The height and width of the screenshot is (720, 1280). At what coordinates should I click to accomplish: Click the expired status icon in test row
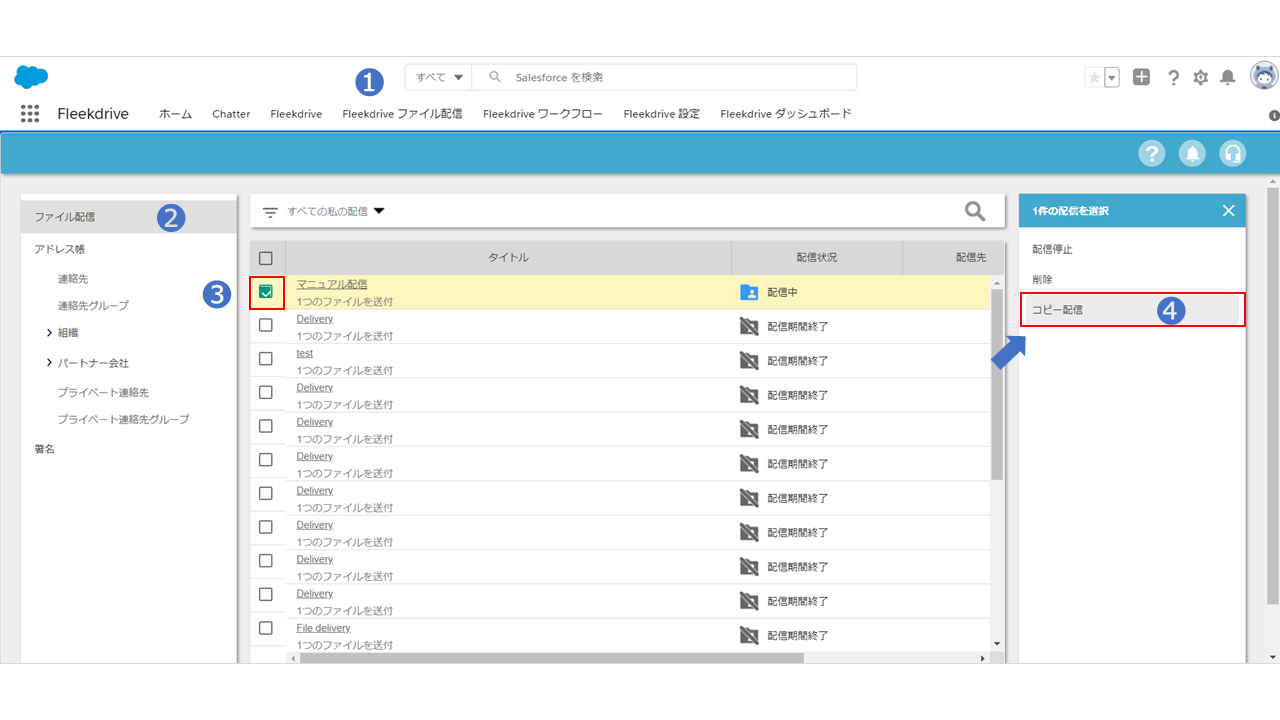pyautogui.click(x=749, y=361)
